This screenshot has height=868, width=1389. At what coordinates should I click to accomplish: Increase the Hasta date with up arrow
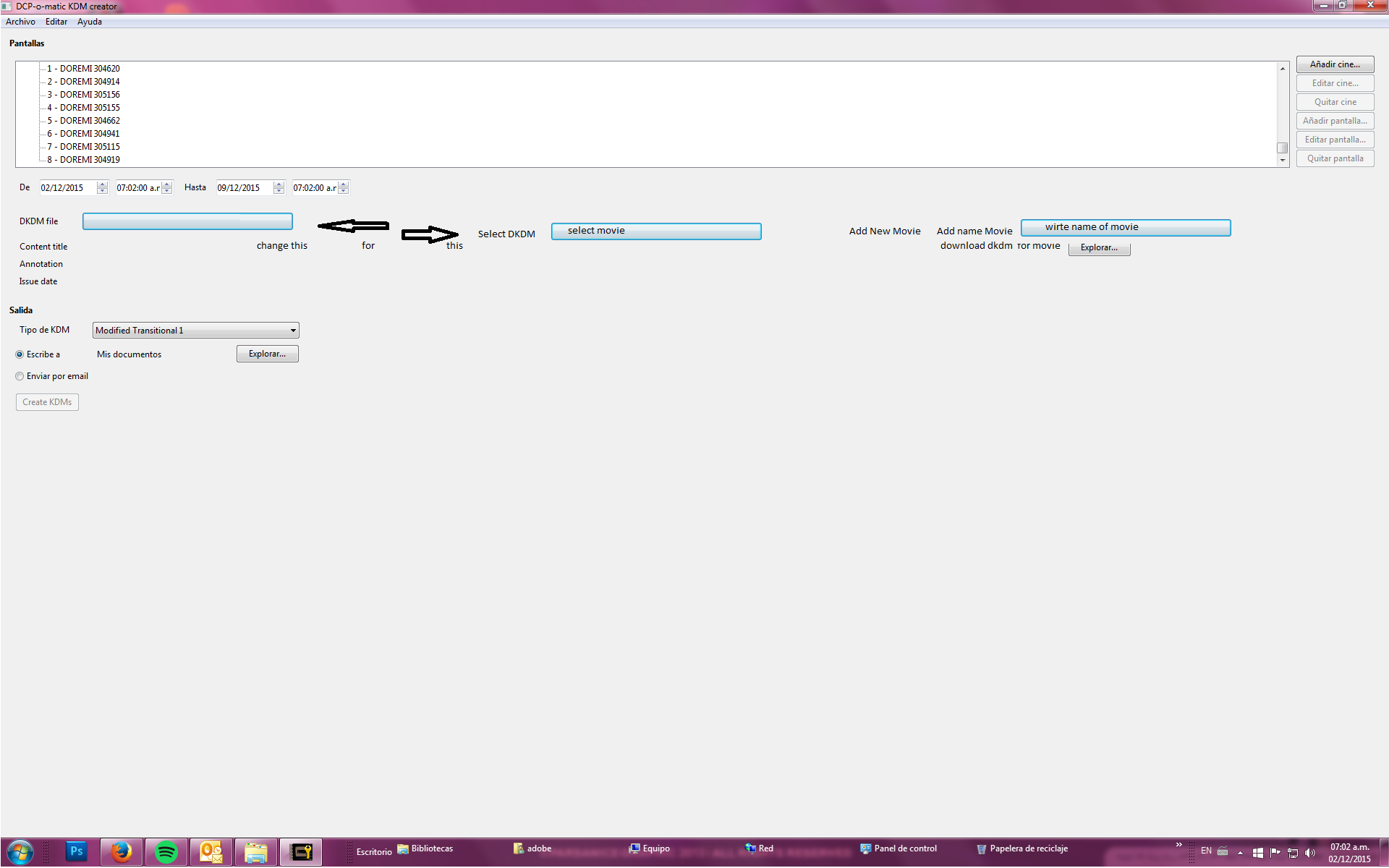point(279,184)
